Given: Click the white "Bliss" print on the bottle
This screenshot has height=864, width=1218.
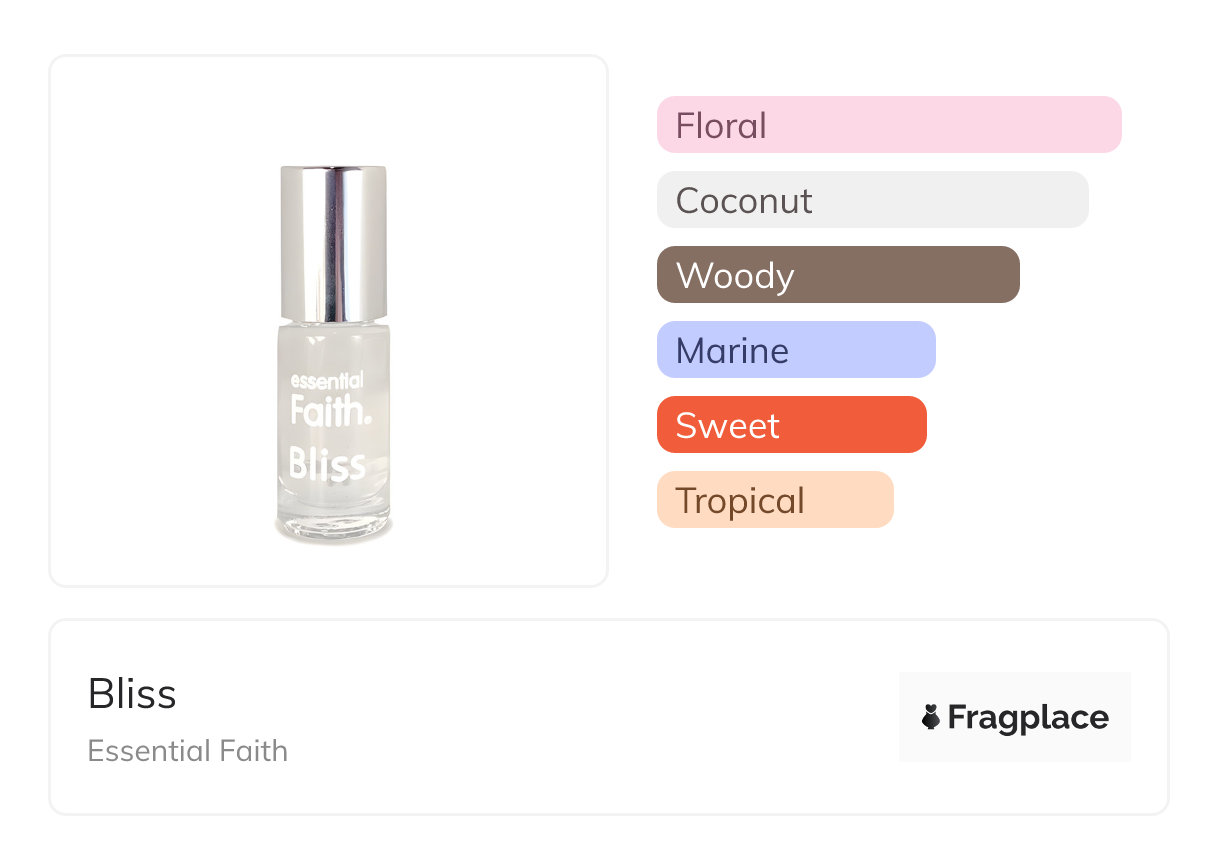Looking at the screenshot, I should (x=327, y=464).
